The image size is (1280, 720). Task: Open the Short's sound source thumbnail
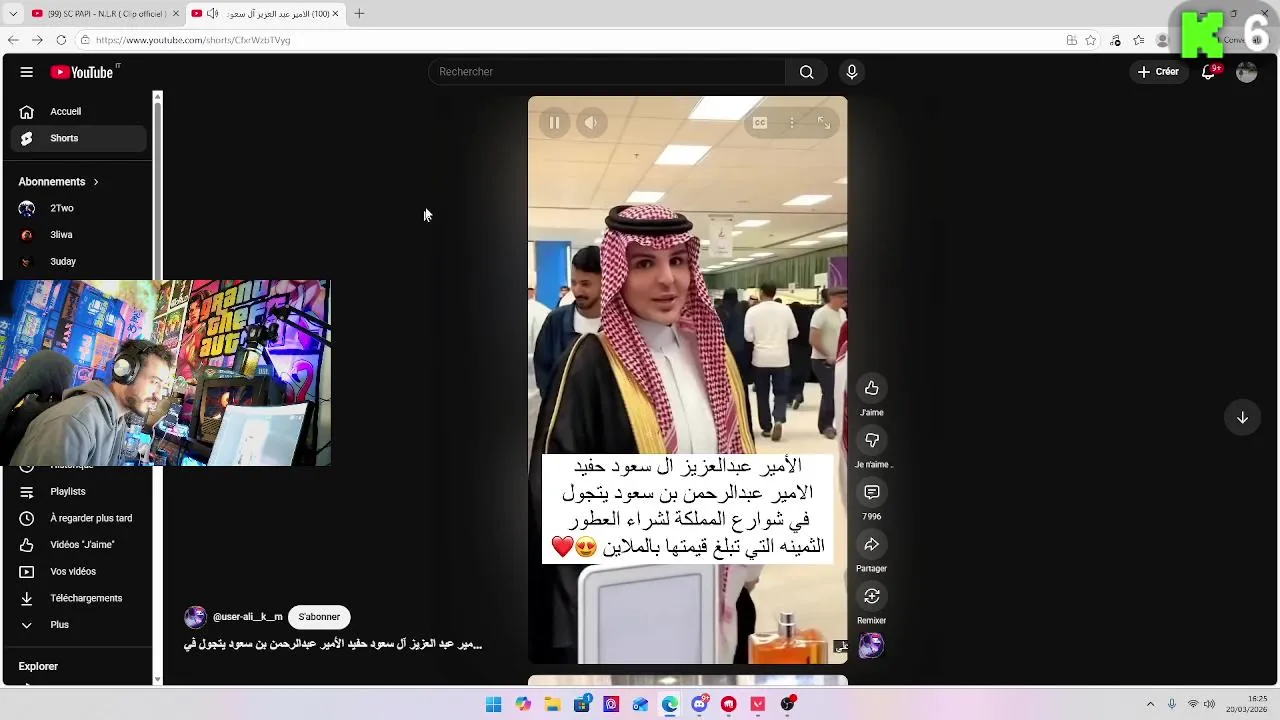[872, 646]
